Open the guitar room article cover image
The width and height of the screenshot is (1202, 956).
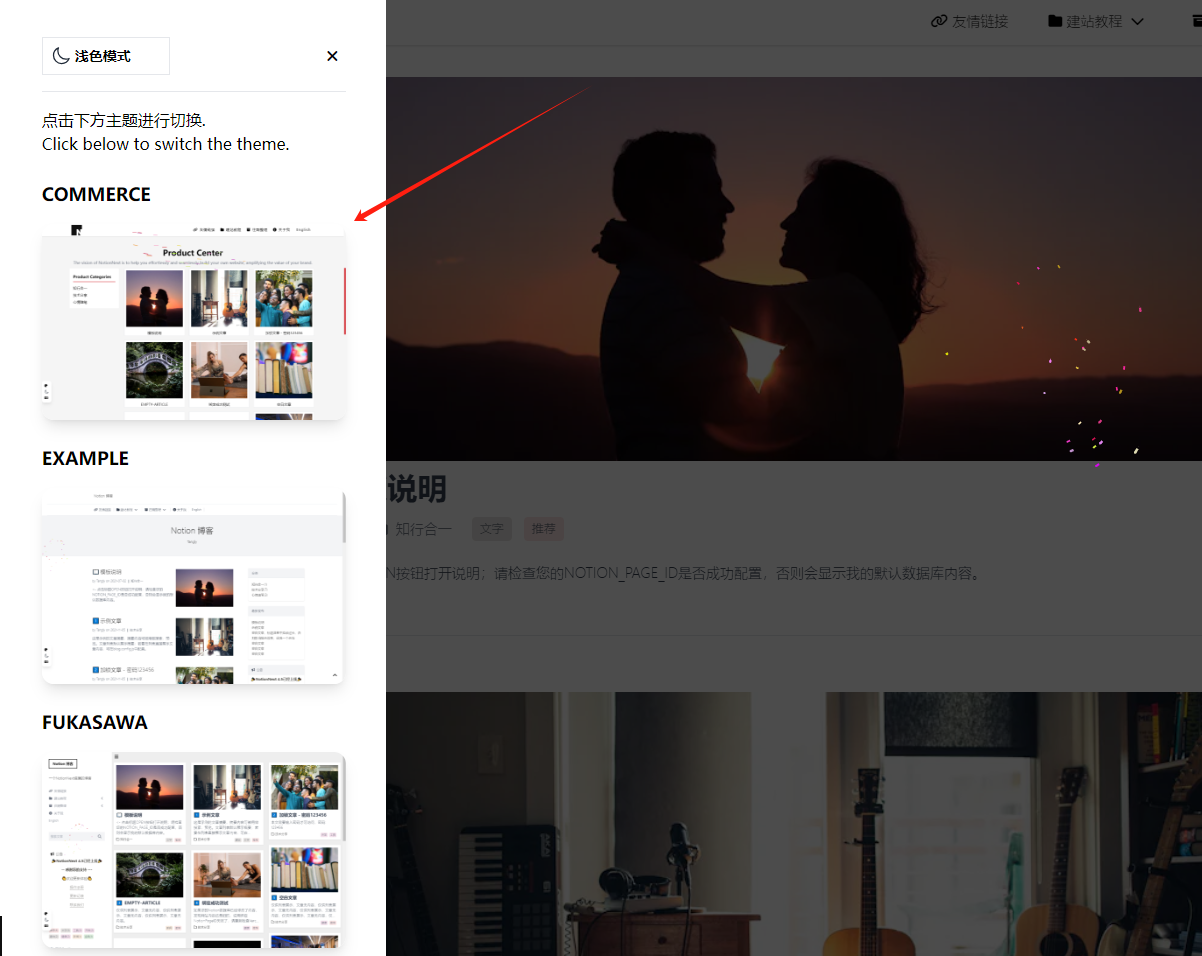794,824
